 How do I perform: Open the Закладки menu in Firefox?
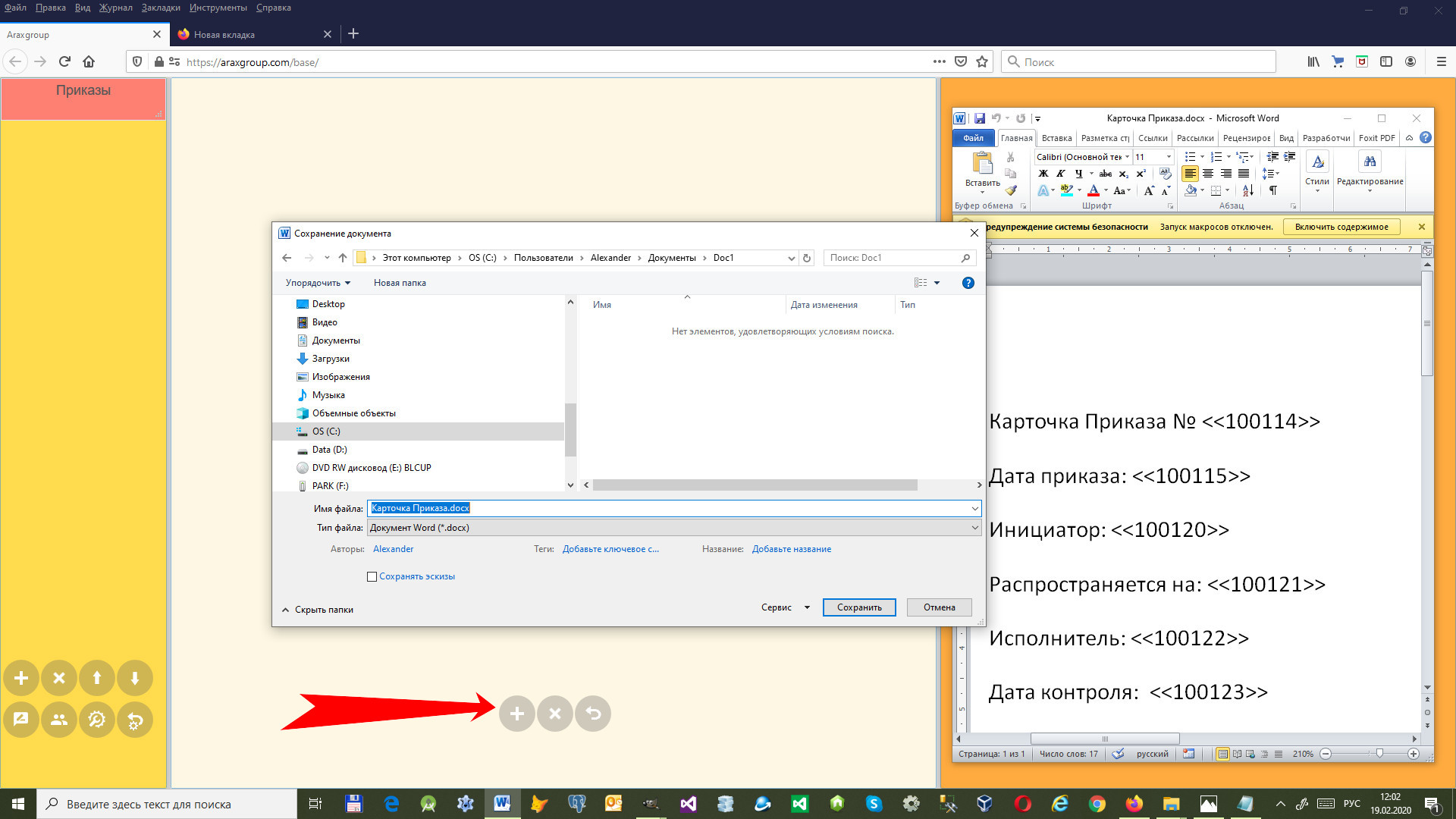click(161, 8)
